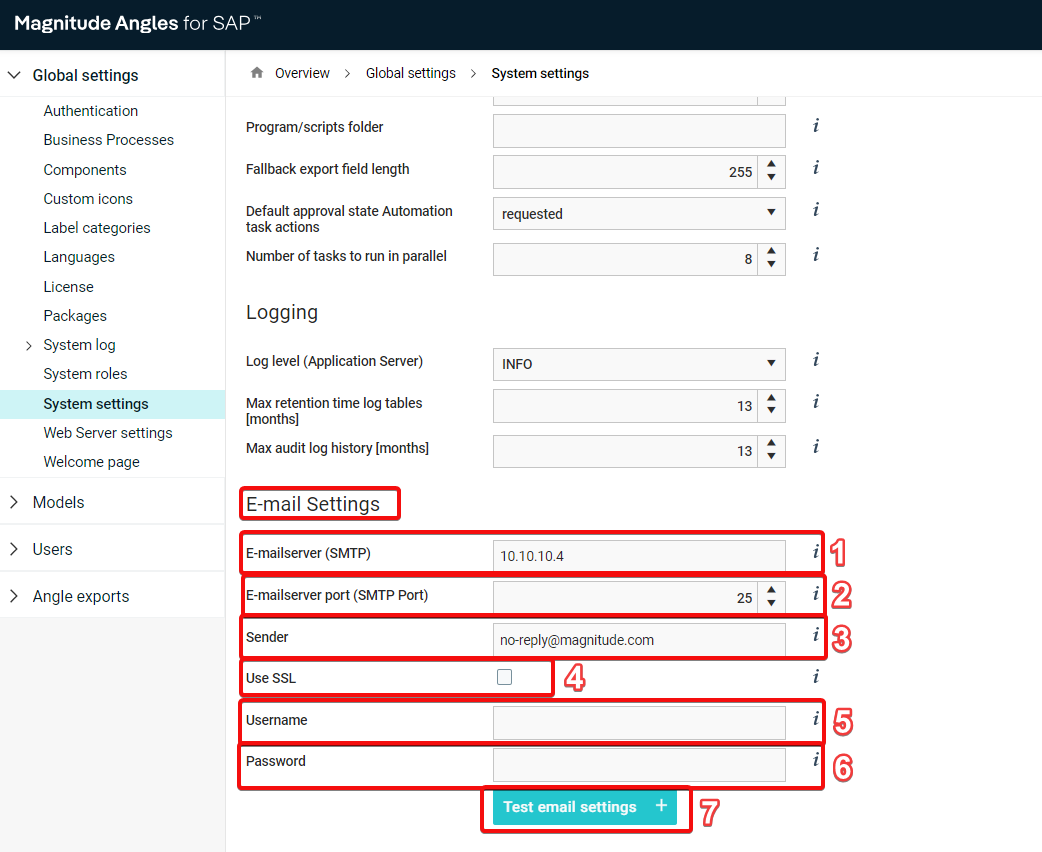
Task: Collapse the Global settings section
Action: pyautogui.click(x=14, y=75)
